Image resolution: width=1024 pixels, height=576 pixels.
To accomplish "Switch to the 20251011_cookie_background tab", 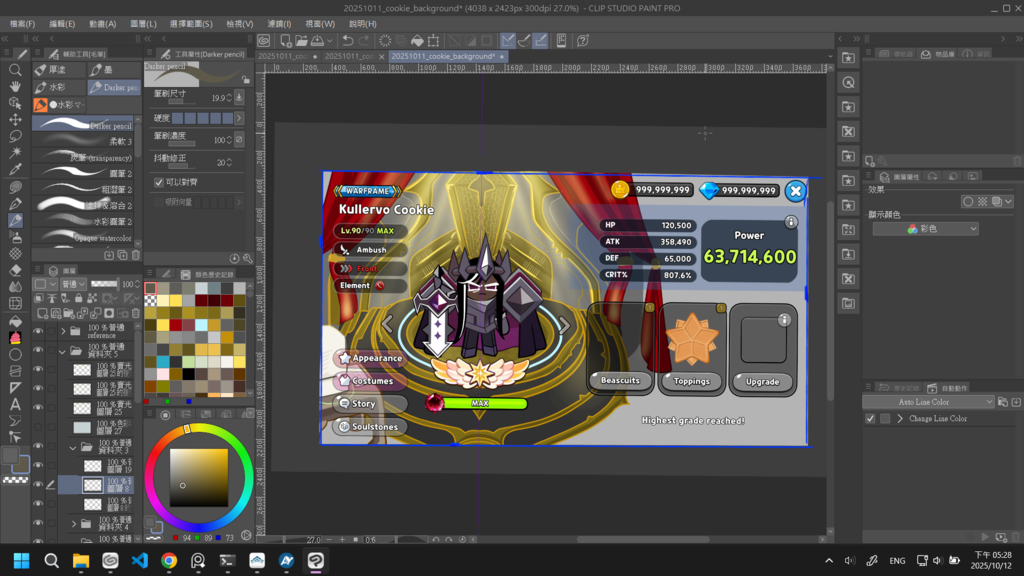I will [x=443, y=57].
